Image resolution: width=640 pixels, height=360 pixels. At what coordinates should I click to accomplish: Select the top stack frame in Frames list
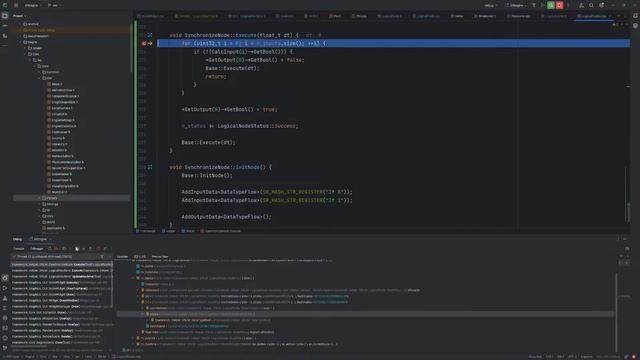pyautogui.click(x=62, y=264)
